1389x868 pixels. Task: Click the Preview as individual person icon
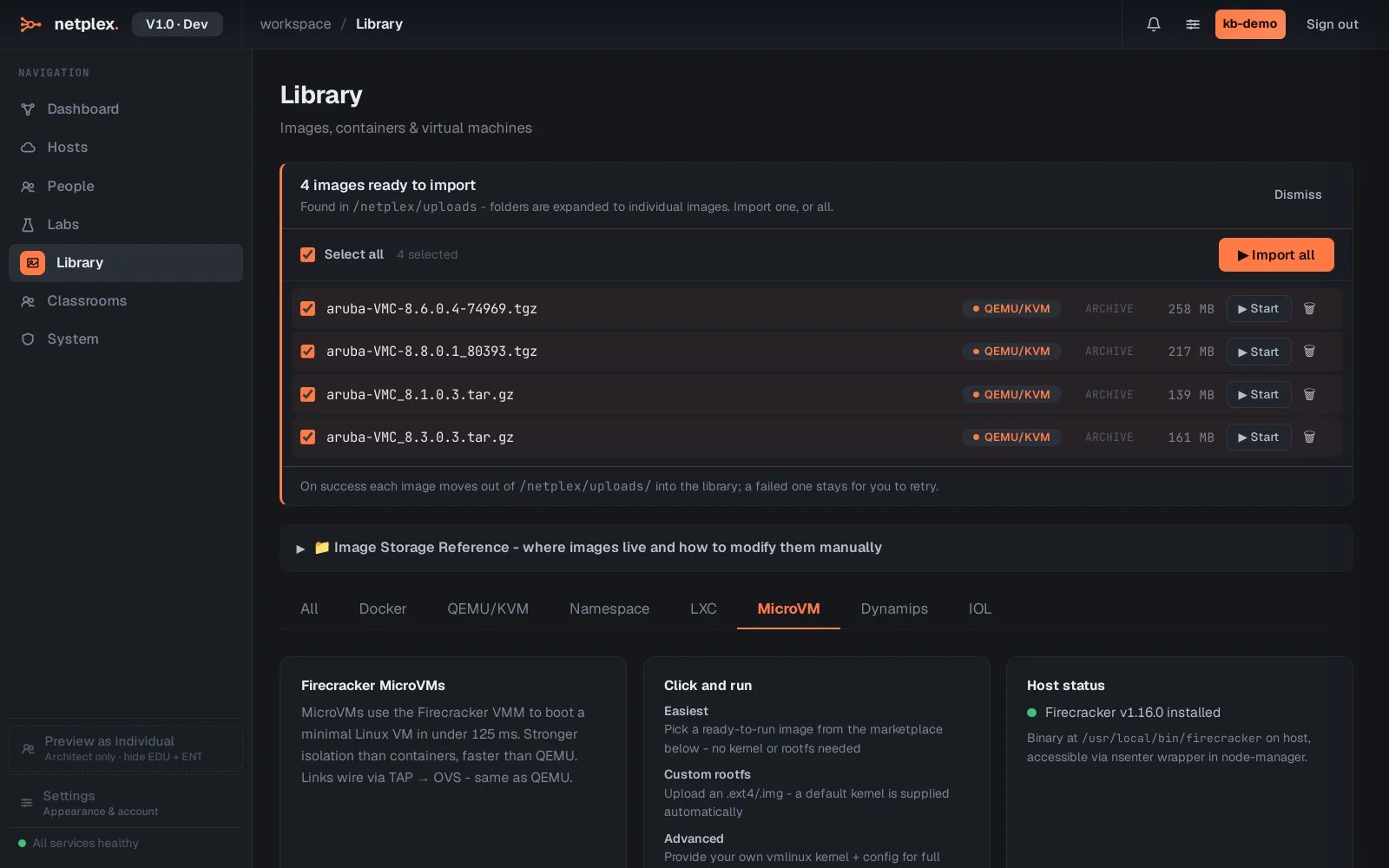click(x=28, y=749)
